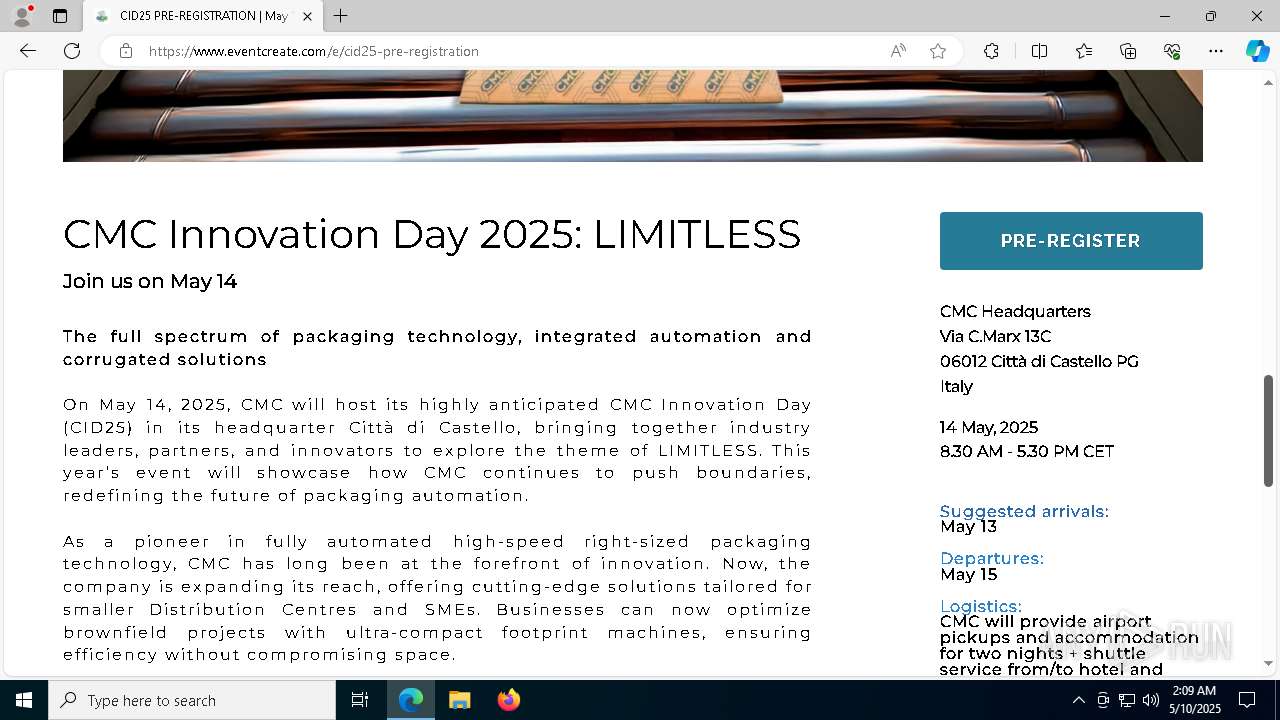Add page to favorites star icon
Screen dimensions: 1280x720
[x=938, y=51]
